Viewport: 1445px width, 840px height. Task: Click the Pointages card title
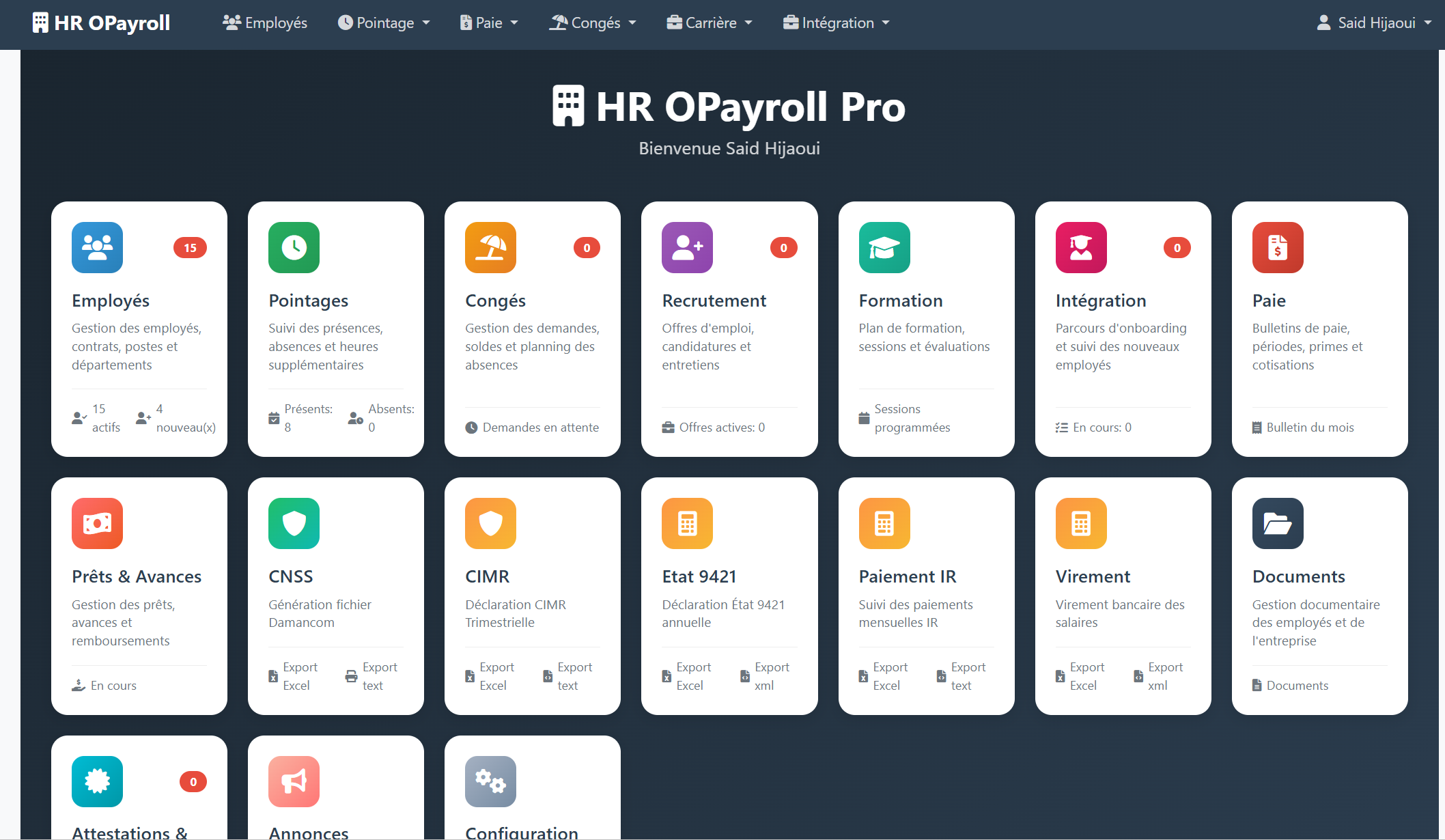(308, 300)
